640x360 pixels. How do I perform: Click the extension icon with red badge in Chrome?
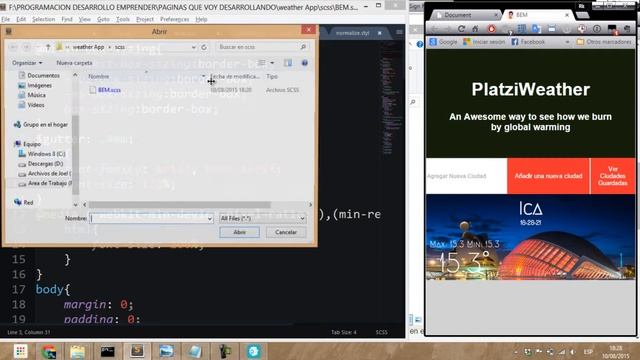(x=612, y=29)
